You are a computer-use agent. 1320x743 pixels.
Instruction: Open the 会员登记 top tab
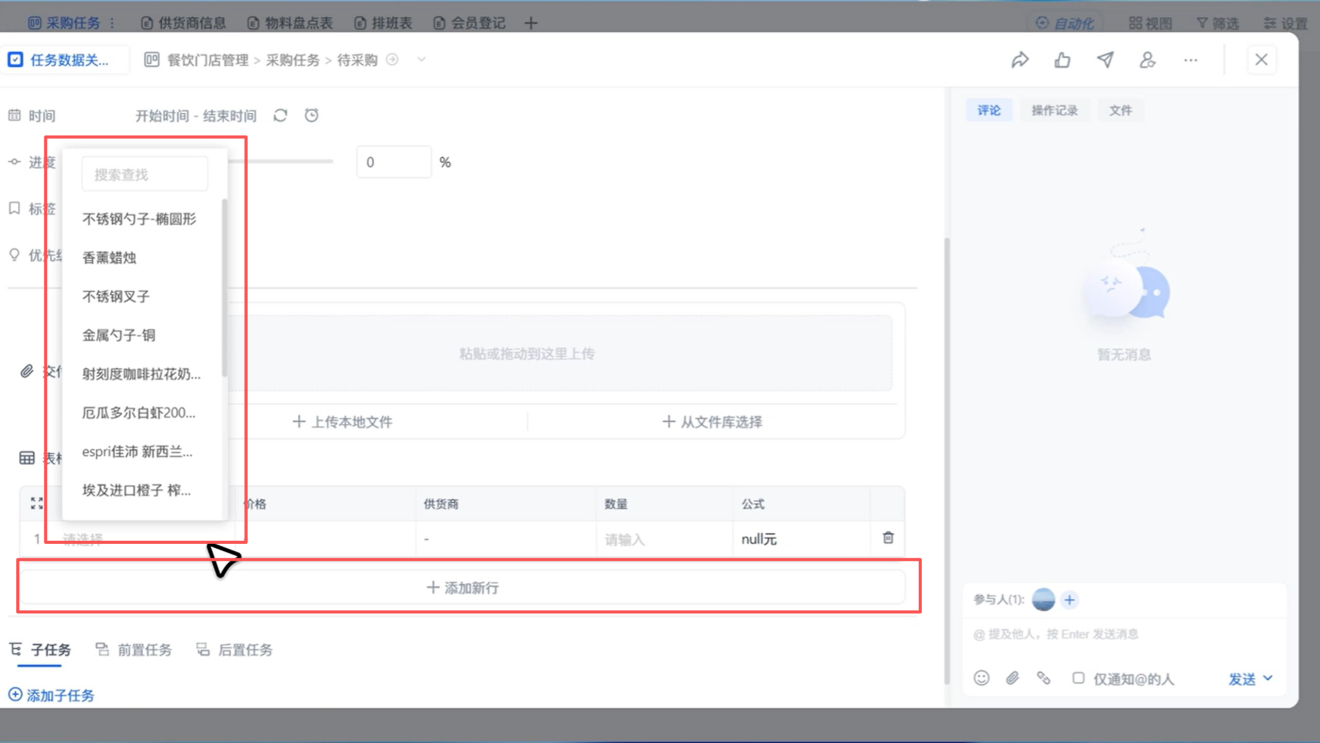pyautogui.click(x=469, y=22)
